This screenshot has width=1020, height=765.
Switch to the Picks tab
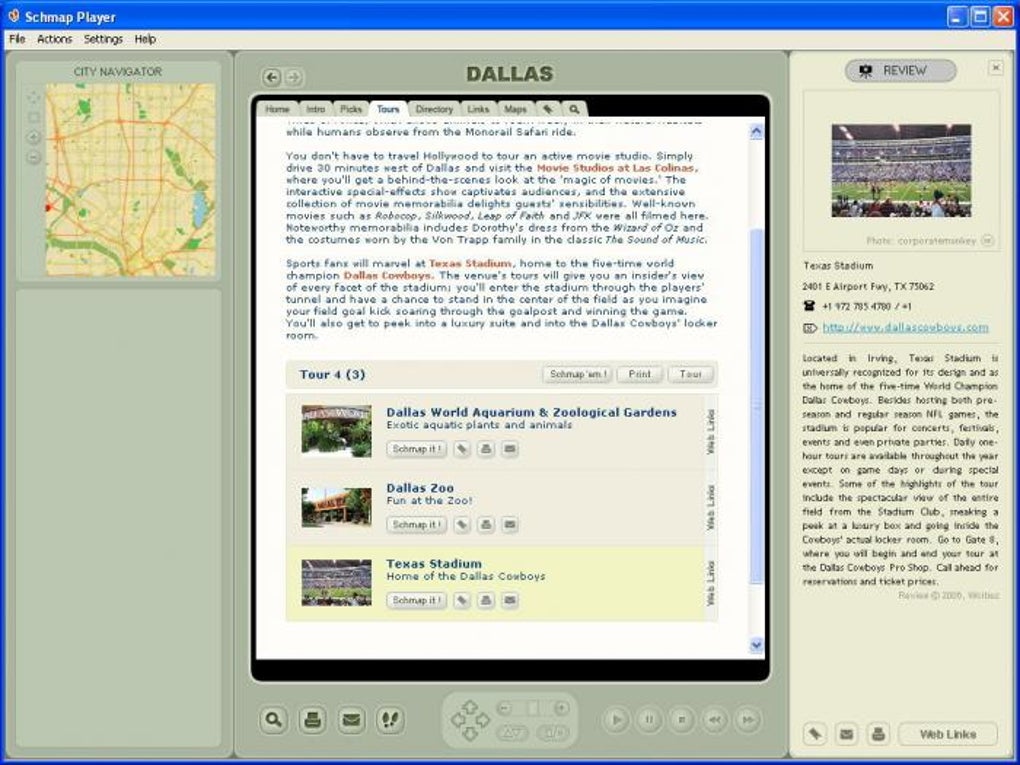pyautogui.click(x=351, y=109)
